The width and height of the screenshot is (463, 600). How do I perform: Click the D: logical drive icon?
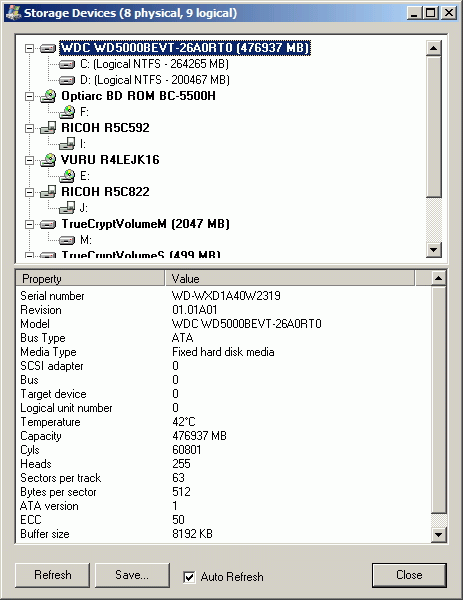pos(67,80)
